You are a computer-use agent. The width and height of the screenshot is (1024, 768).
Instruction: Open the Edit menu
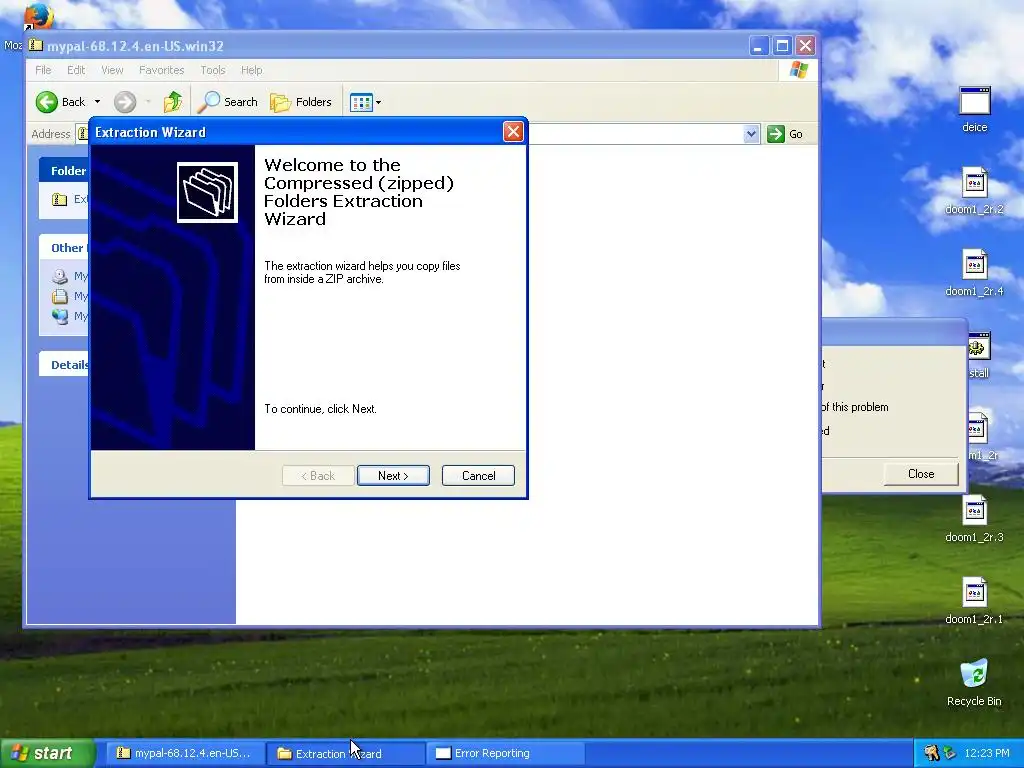pyautogui.click(x=76, y=70)
